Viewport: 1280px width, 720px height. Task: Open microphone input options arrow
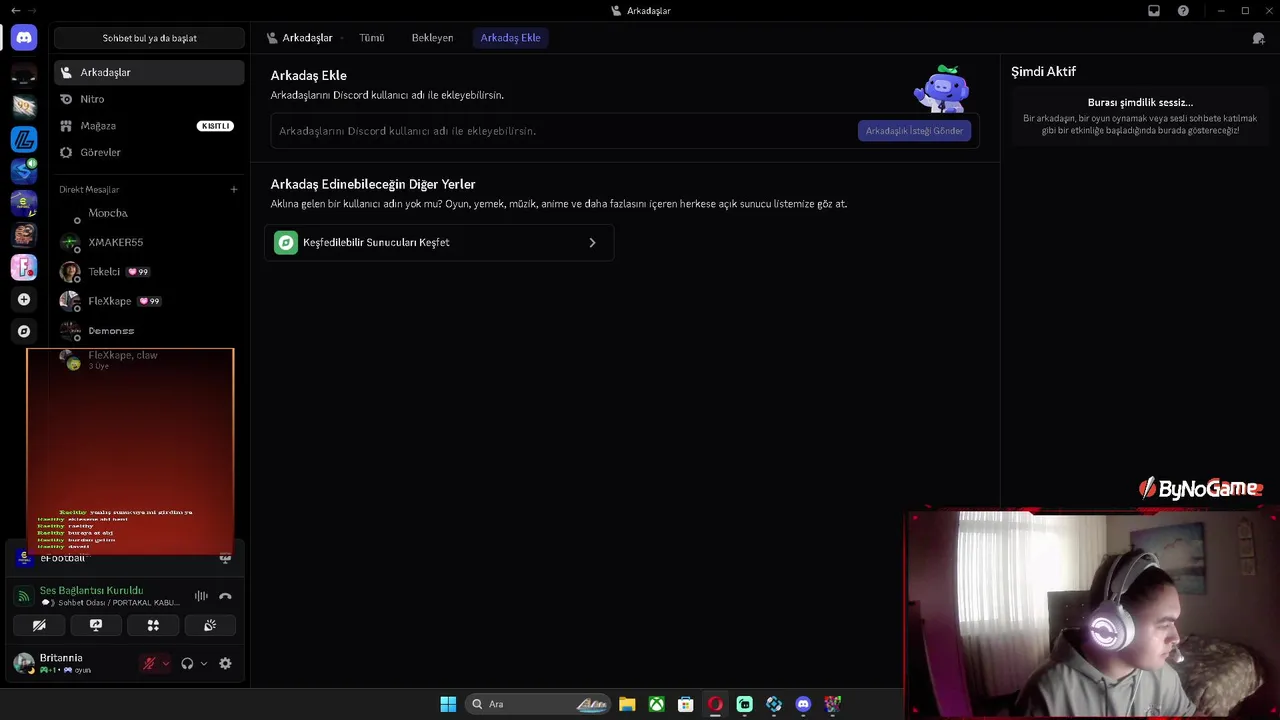[x=166, y=663]
